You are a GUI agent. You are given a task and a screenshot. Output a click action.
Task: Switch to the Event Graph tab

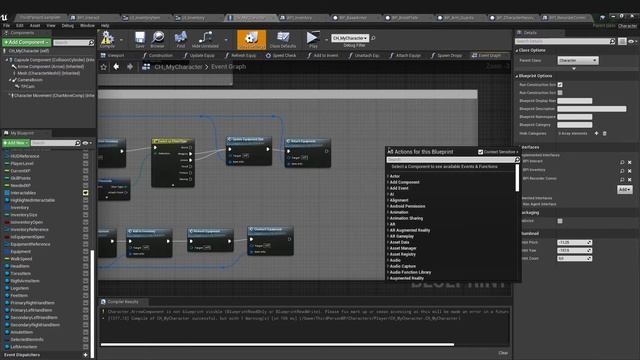pyautogui.click(x=487, y=55)
